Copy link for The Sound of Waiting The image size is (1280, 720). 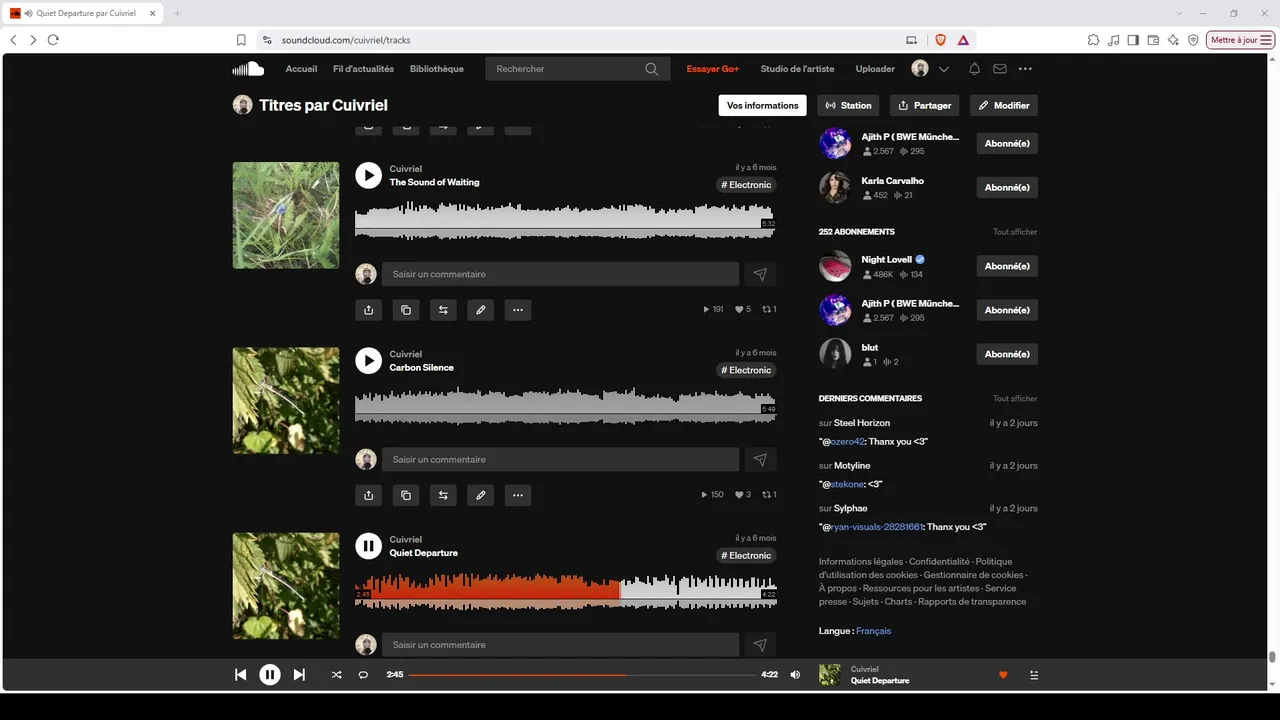pos(405,310)
